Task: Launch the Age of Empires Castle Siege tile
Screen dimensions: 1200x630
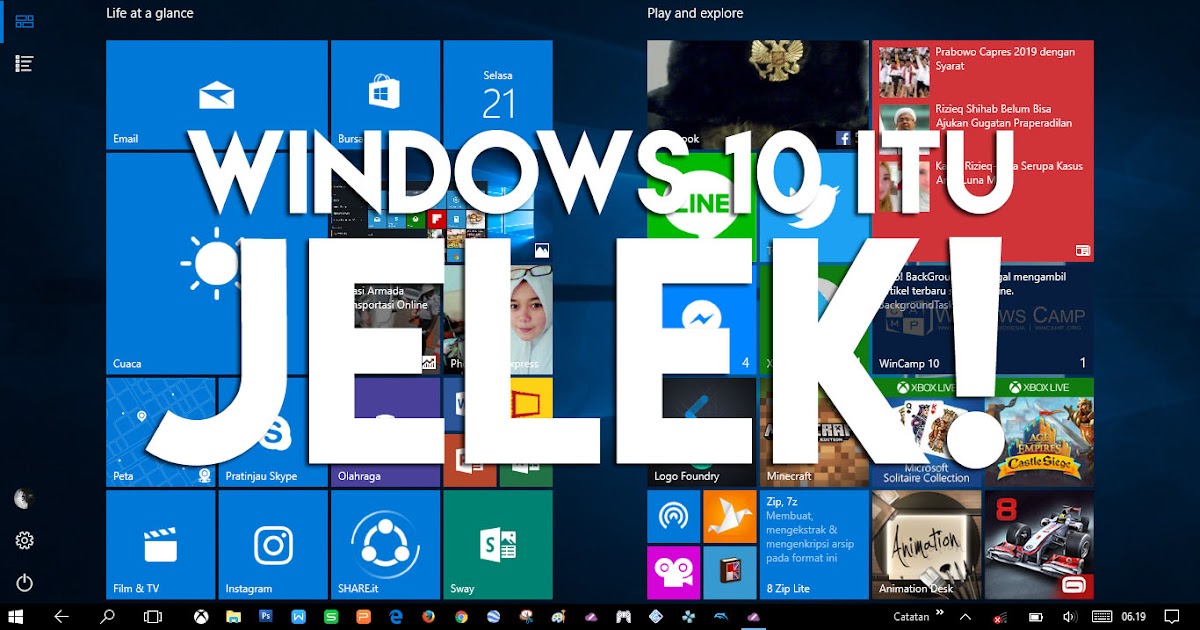Action: [1039, 431]
